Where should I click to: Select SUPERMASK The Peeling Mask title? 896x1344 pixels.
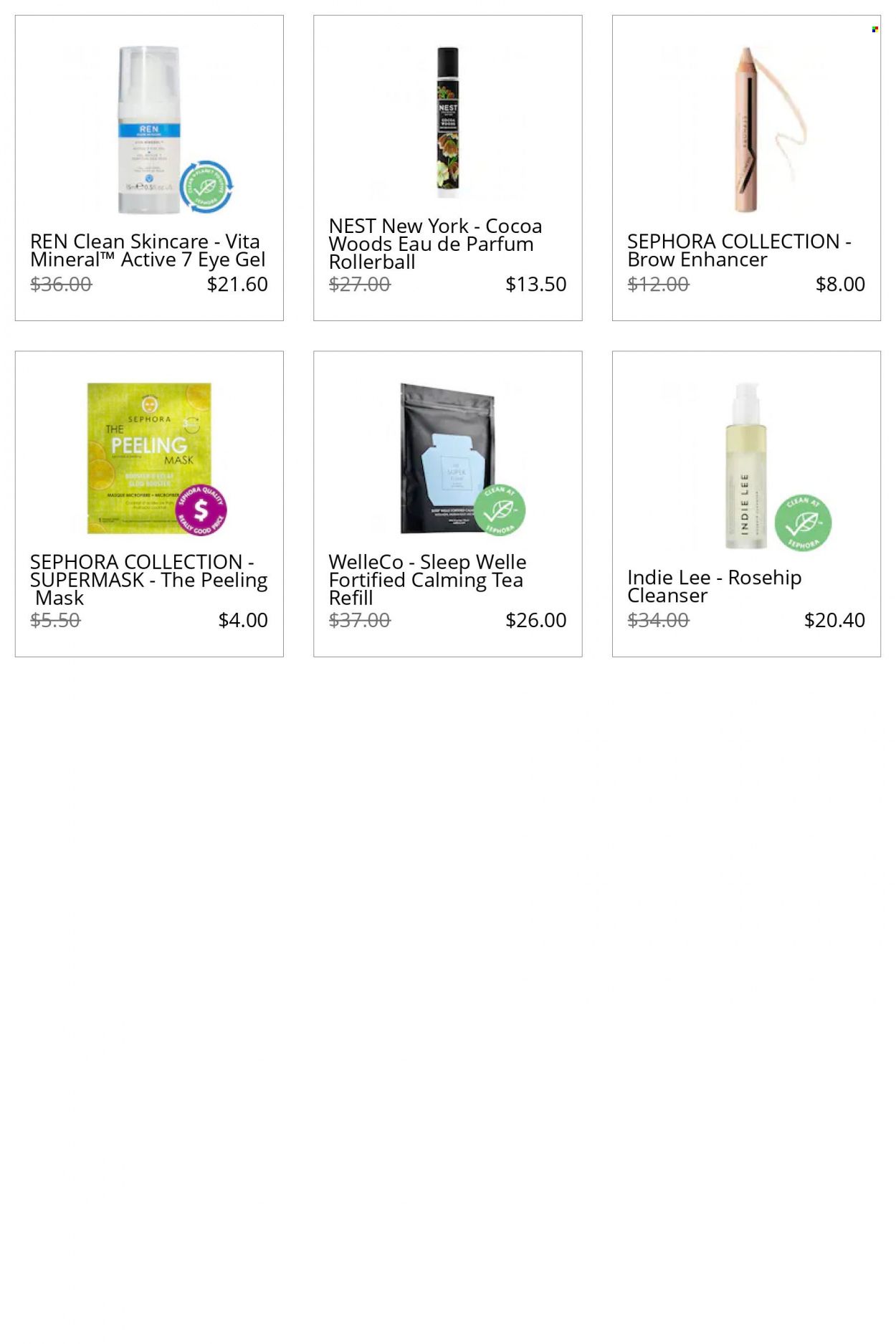click(149, 580)
